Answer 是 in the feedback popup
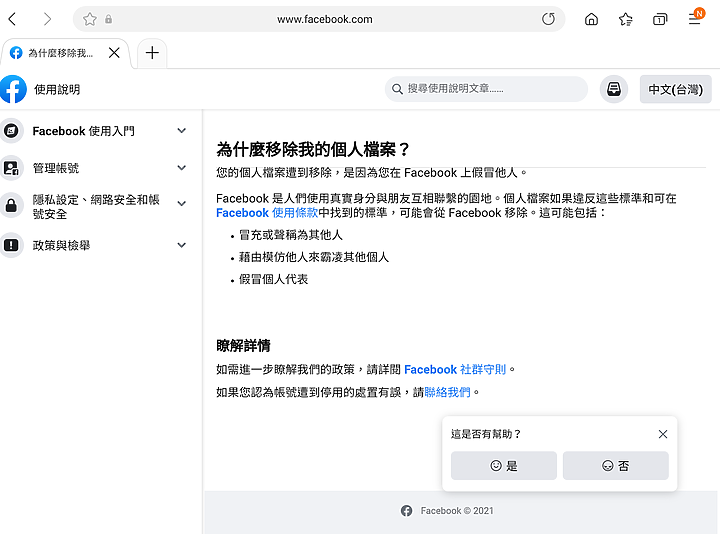Viewport: 720px width, 534px height. point(504,466)
